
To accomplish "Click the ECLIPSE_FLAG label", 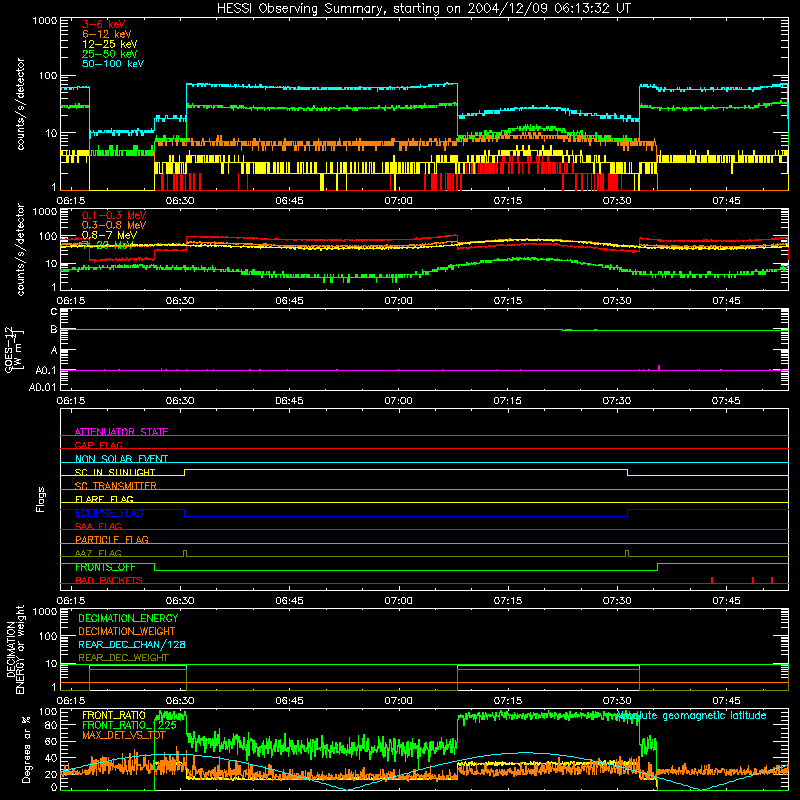I will 109,513.
